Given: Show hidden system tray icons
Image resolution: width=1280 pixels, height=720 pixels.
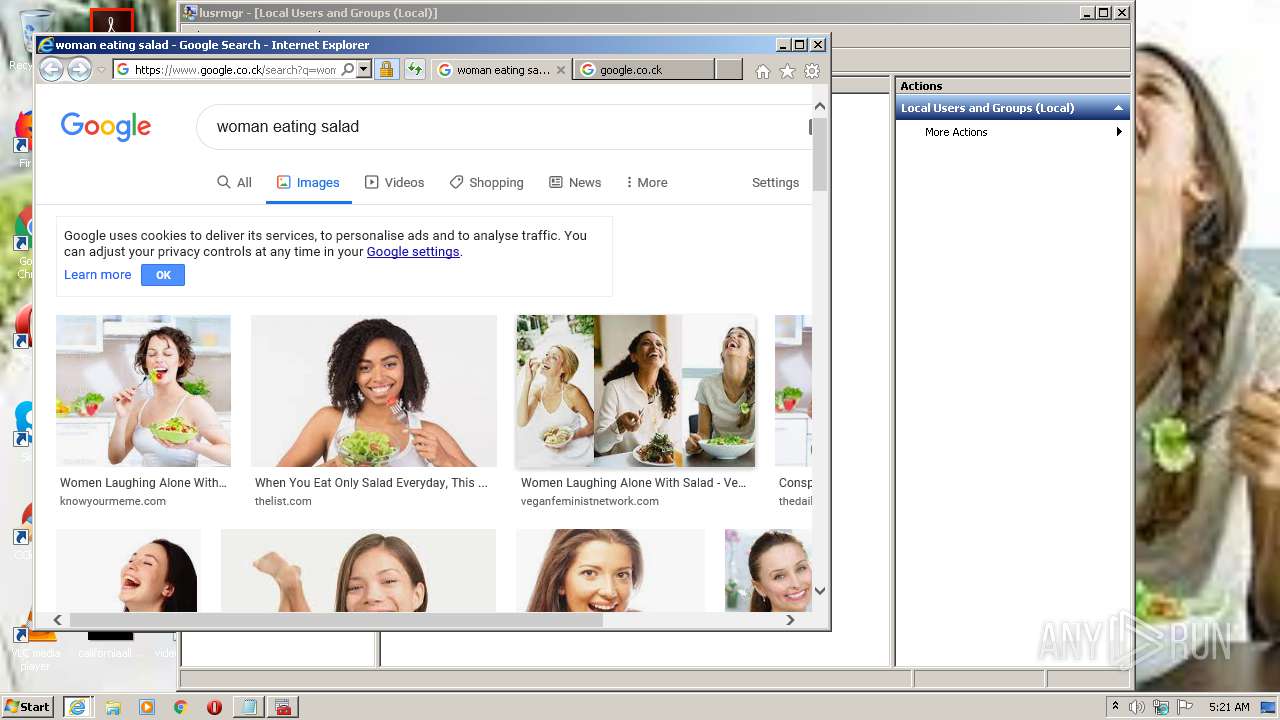Looking at the screenshot, I should (1115, 707).
